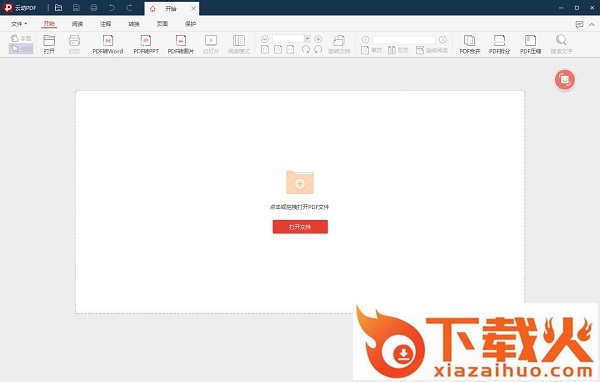Go to next page arrow
The image size is (600, 382).
point(443,39)
